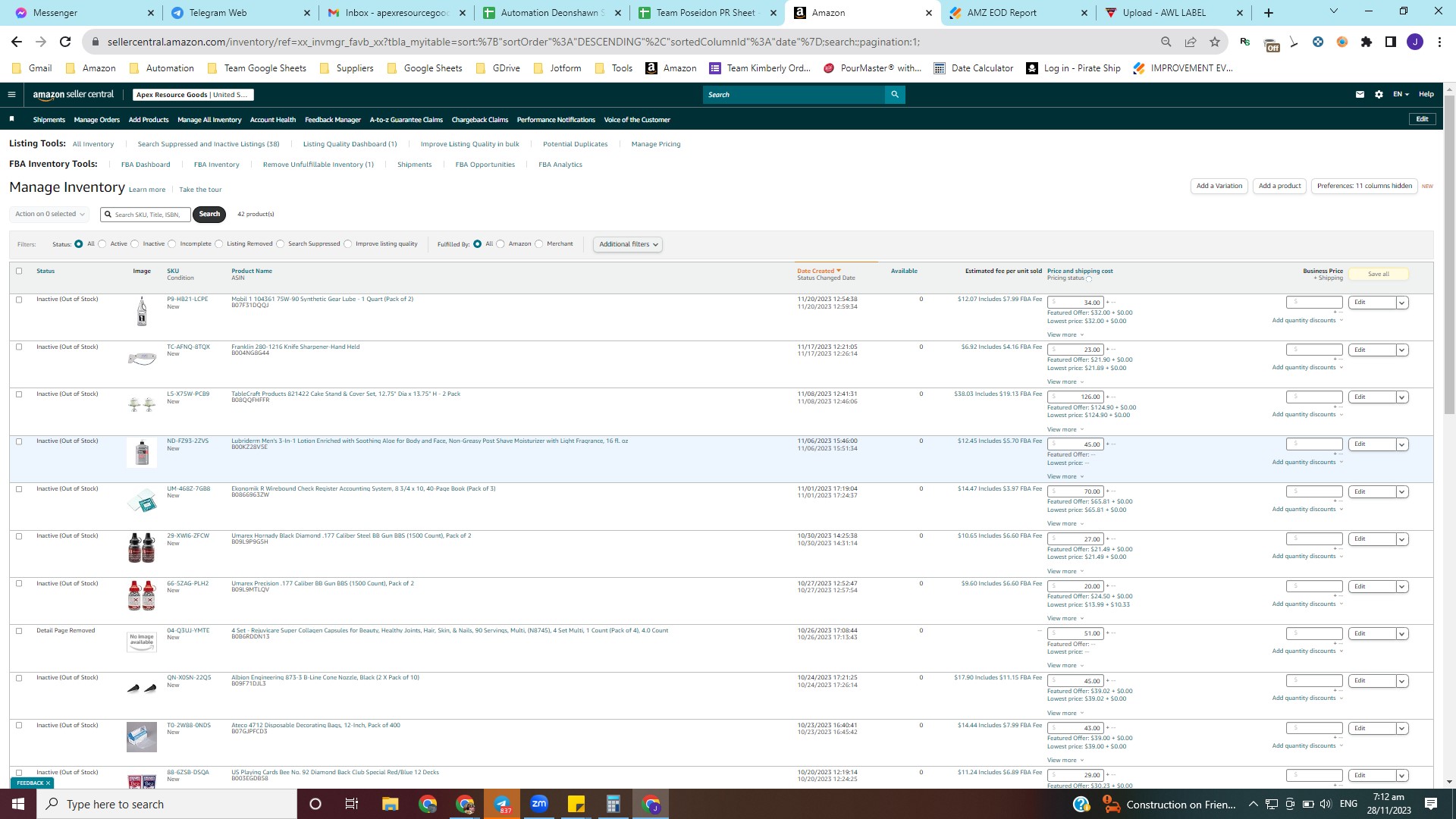Open the Chrome three-dot menu
The width and height of the screenshot is (1456, 819).
click(x=1439, y=42)
